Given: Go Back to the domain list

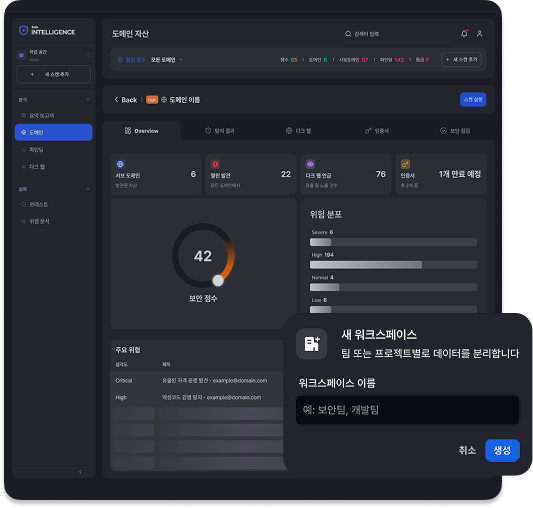Looking at the screenshot, I should (125, 100).
